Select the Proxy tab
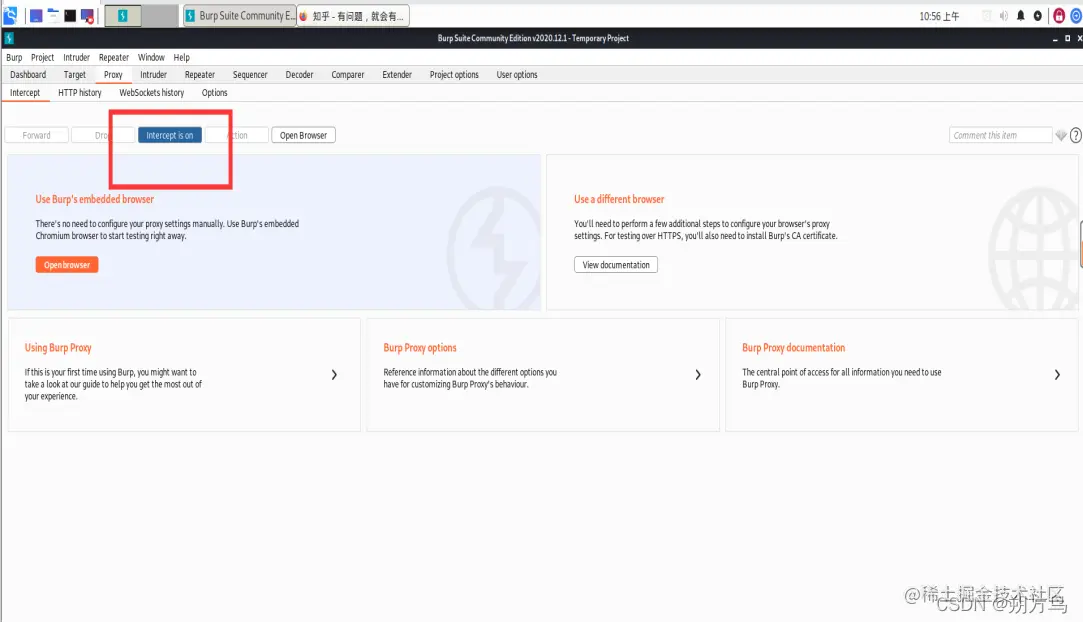 (x=113, y=75)
